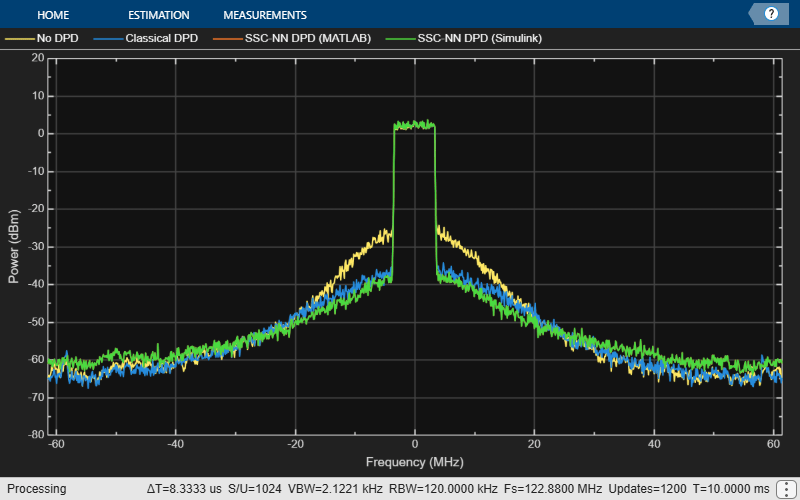Toggle SSC-NN DPD (MATLAB) legend entry
The width and height of the screenshot is (800, 500).
[292, 38]
